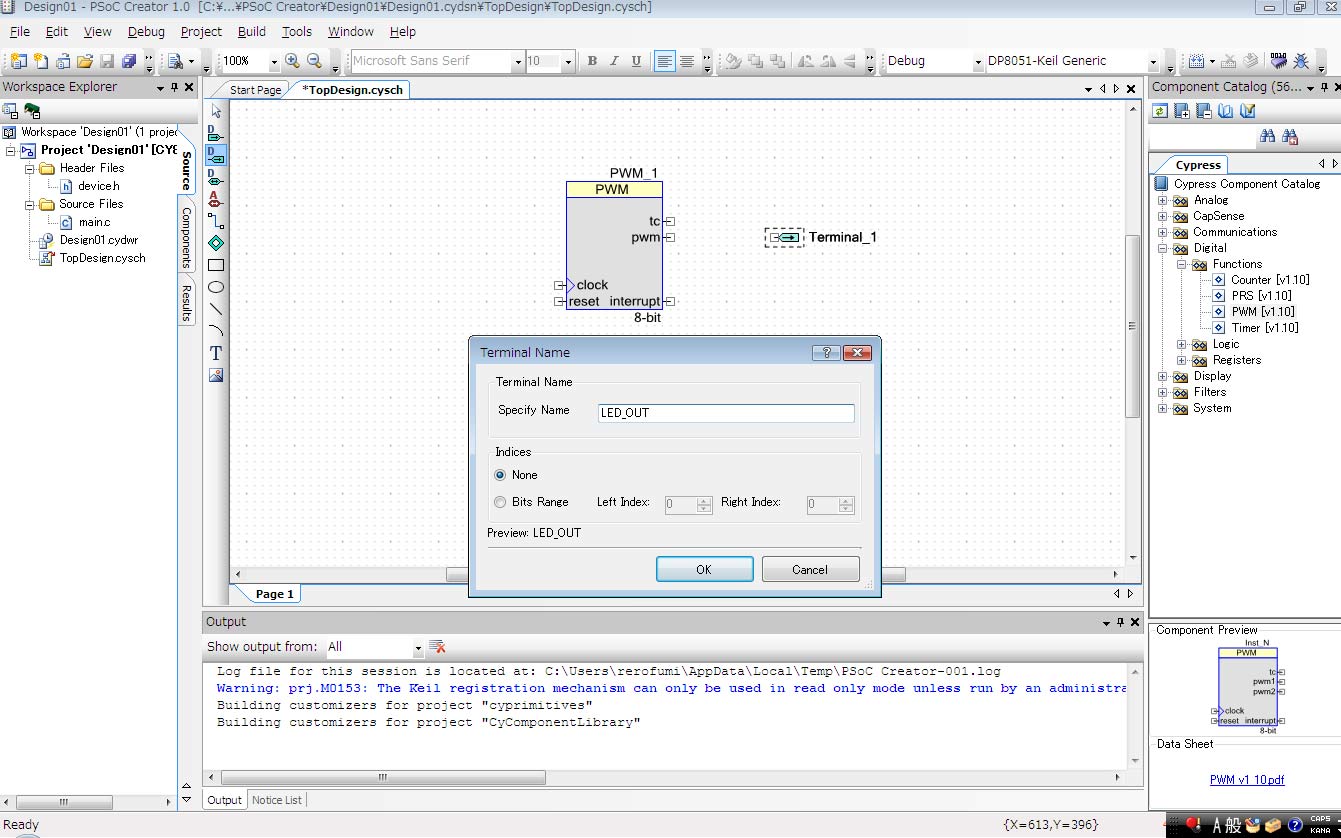Screen dimensions: 1341x838
Task: Open the Show output from dropdown
Action: pyautogui.click(x=417, y=647)
